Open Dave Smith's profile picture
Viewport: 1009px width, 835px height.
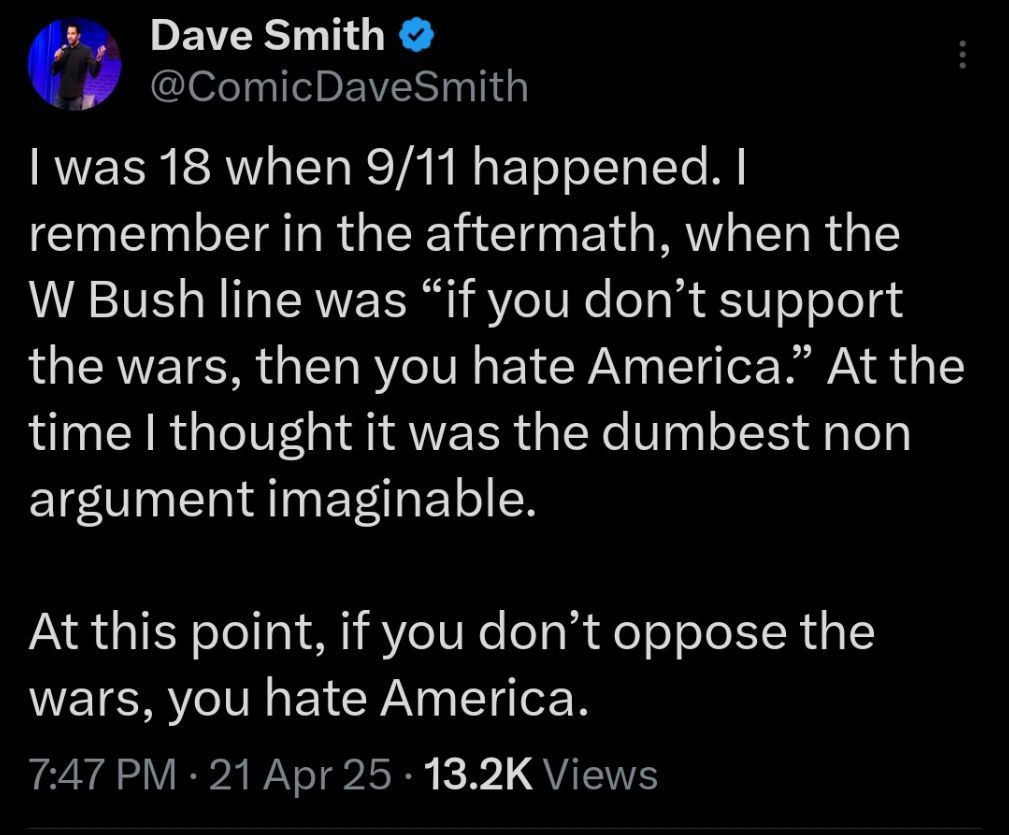pyautogui.click(x=75, y=64)
